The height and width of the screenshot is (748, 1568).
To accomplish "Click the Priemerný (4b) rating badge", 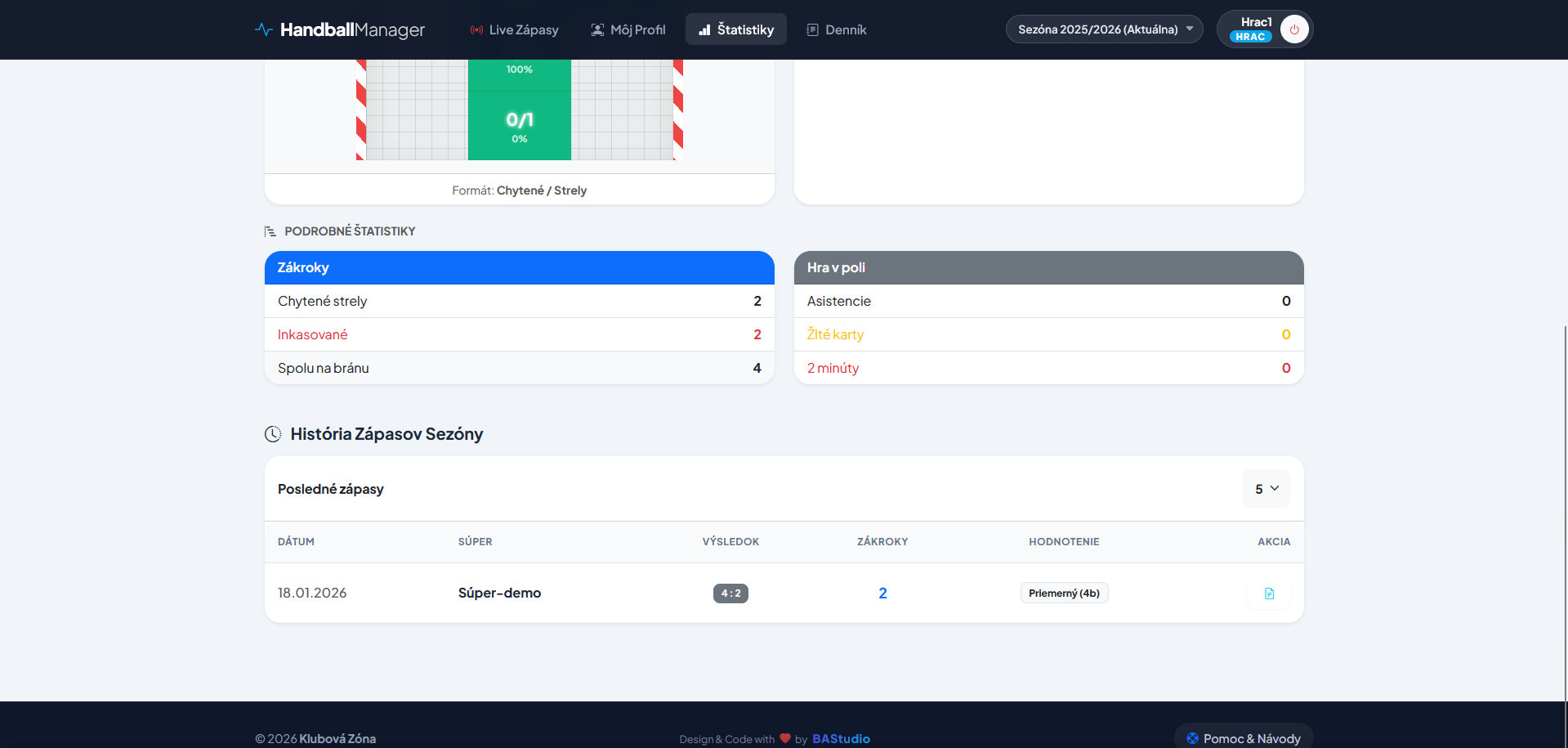I will tap(1064, 593).
